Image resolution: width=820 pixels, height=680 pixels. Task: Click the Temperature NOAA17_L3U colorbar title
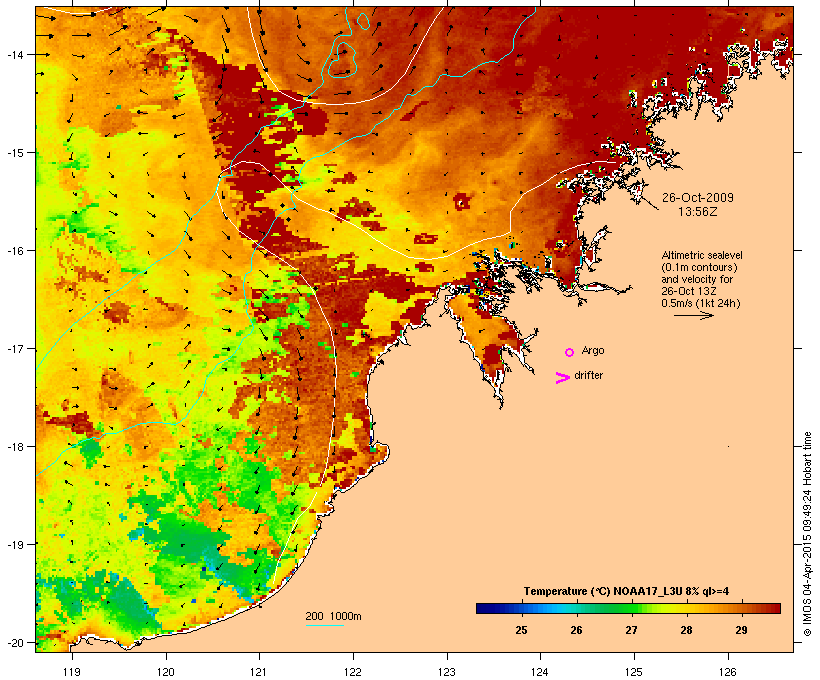626,592
